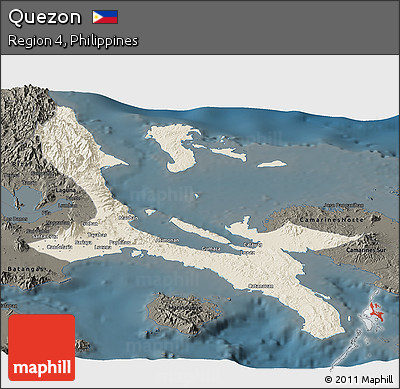Click the 'Tayabas' town label
The height and width of the screenshot is (389, 400).
tap(97, 235)
